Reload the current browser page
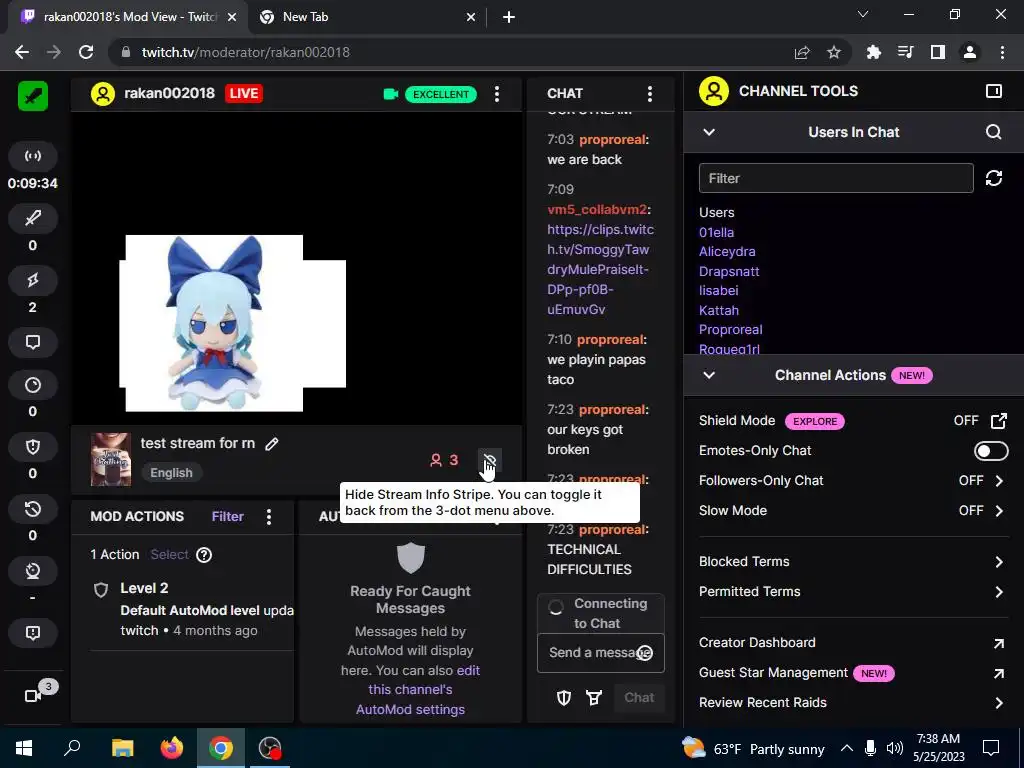 point(86,52)
